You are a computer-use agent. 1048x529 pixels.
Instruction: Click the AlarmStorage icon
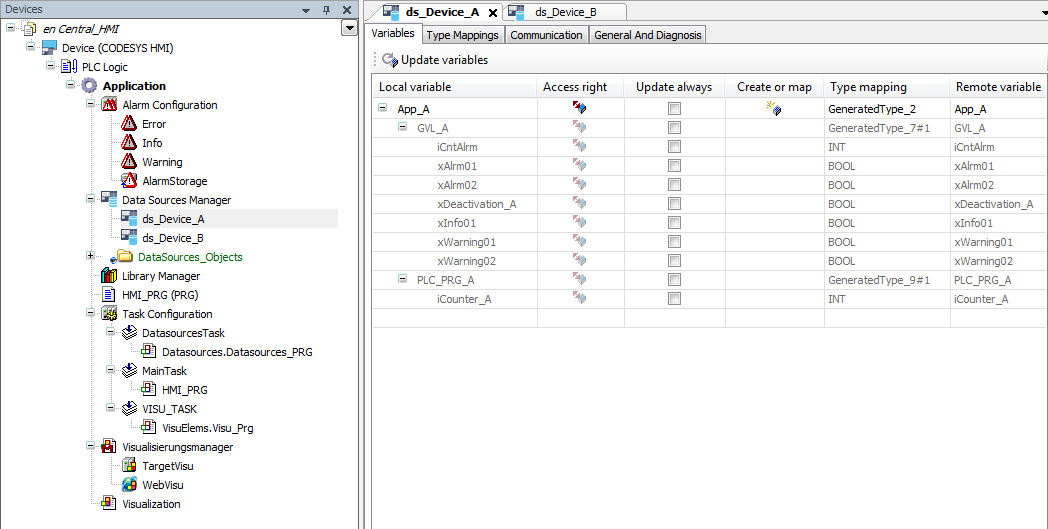point(129,181)
